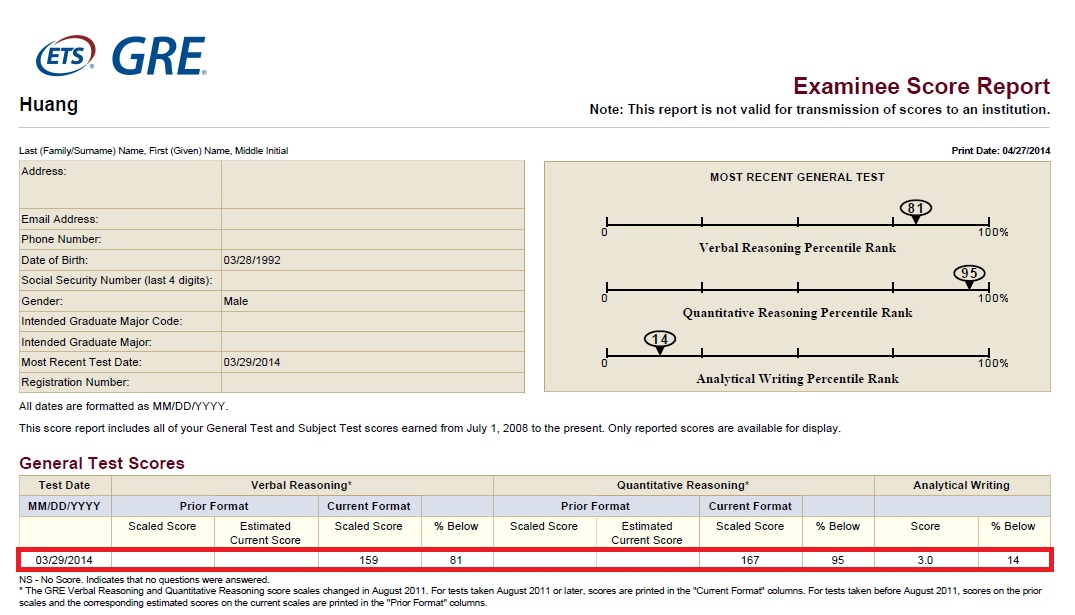
Task: Click the Phone Number: label
Action: click(x=61, y=239)
